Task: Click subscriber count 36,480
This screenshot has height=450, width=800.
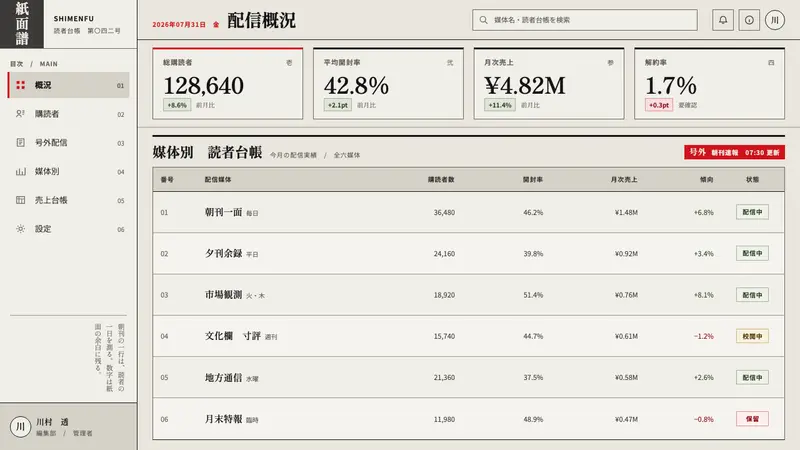Action: tap(444, 212)
